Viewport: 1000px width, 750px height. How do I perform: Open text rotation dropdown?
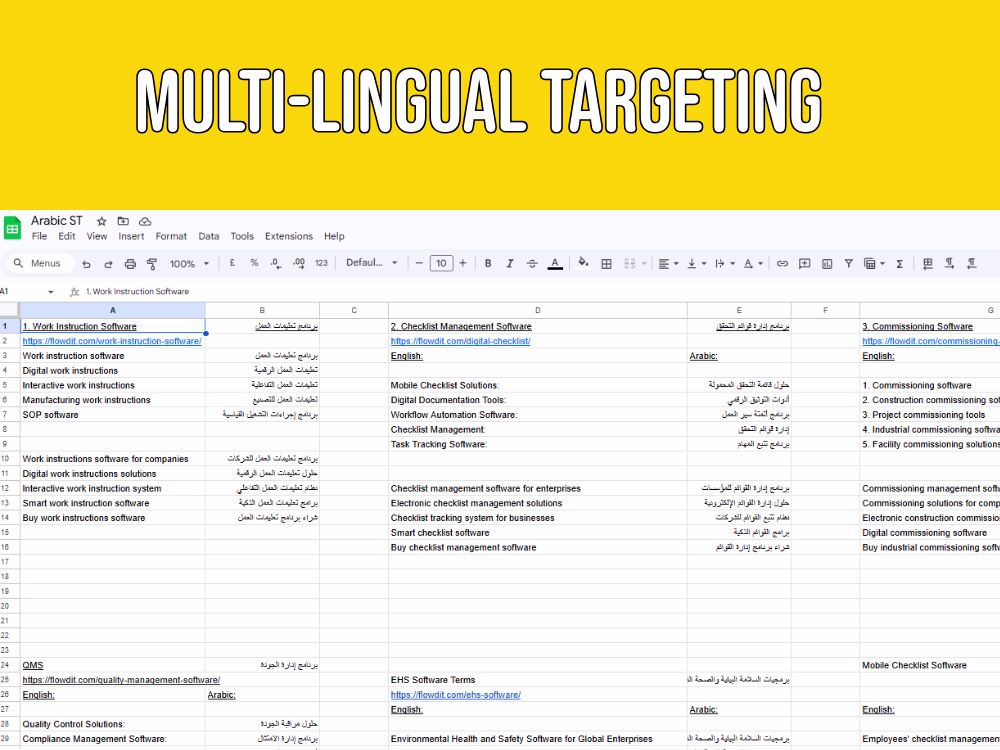[753, 263]
